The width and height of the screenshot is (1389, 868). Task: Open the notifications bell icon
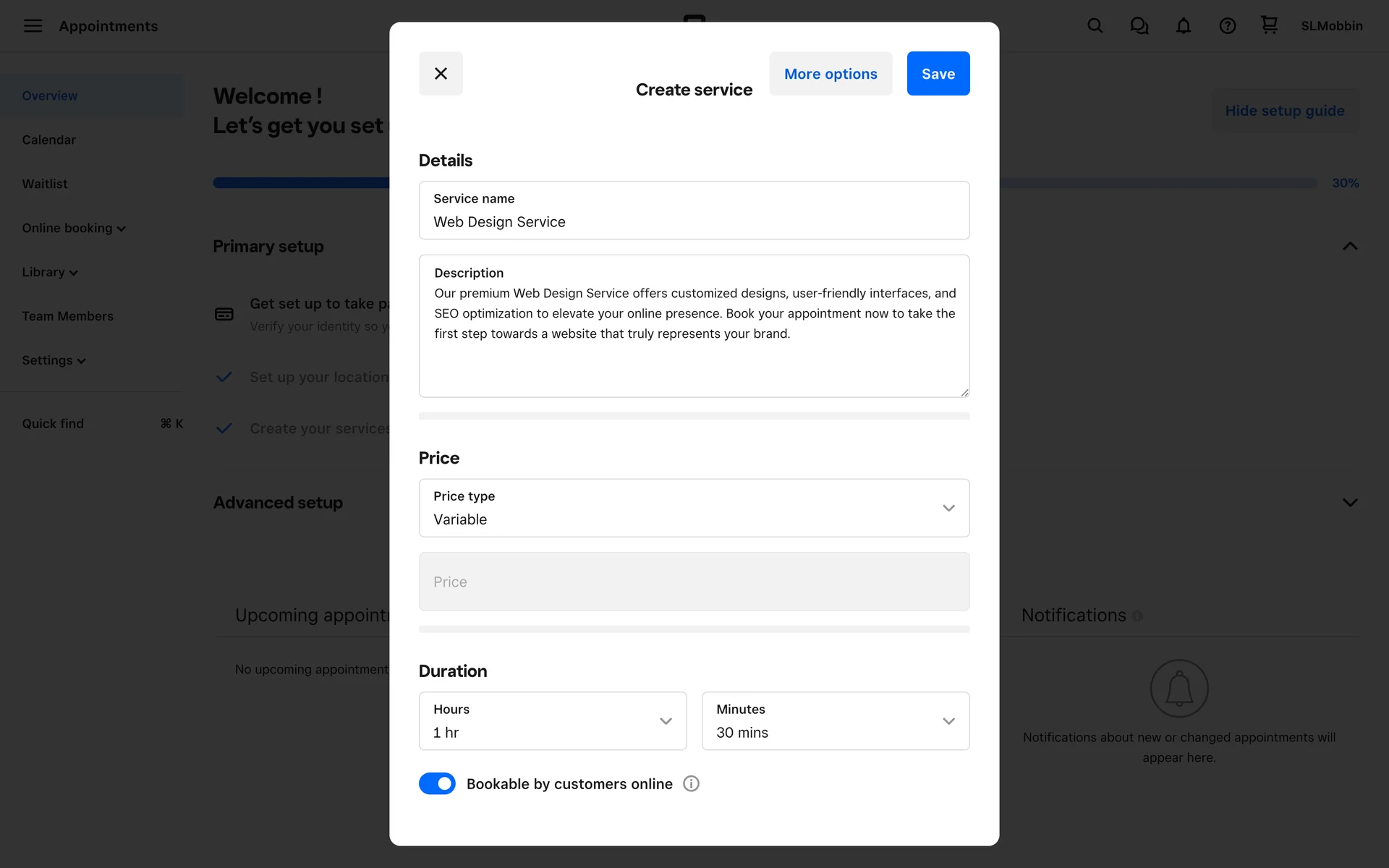pos(1183,26)
